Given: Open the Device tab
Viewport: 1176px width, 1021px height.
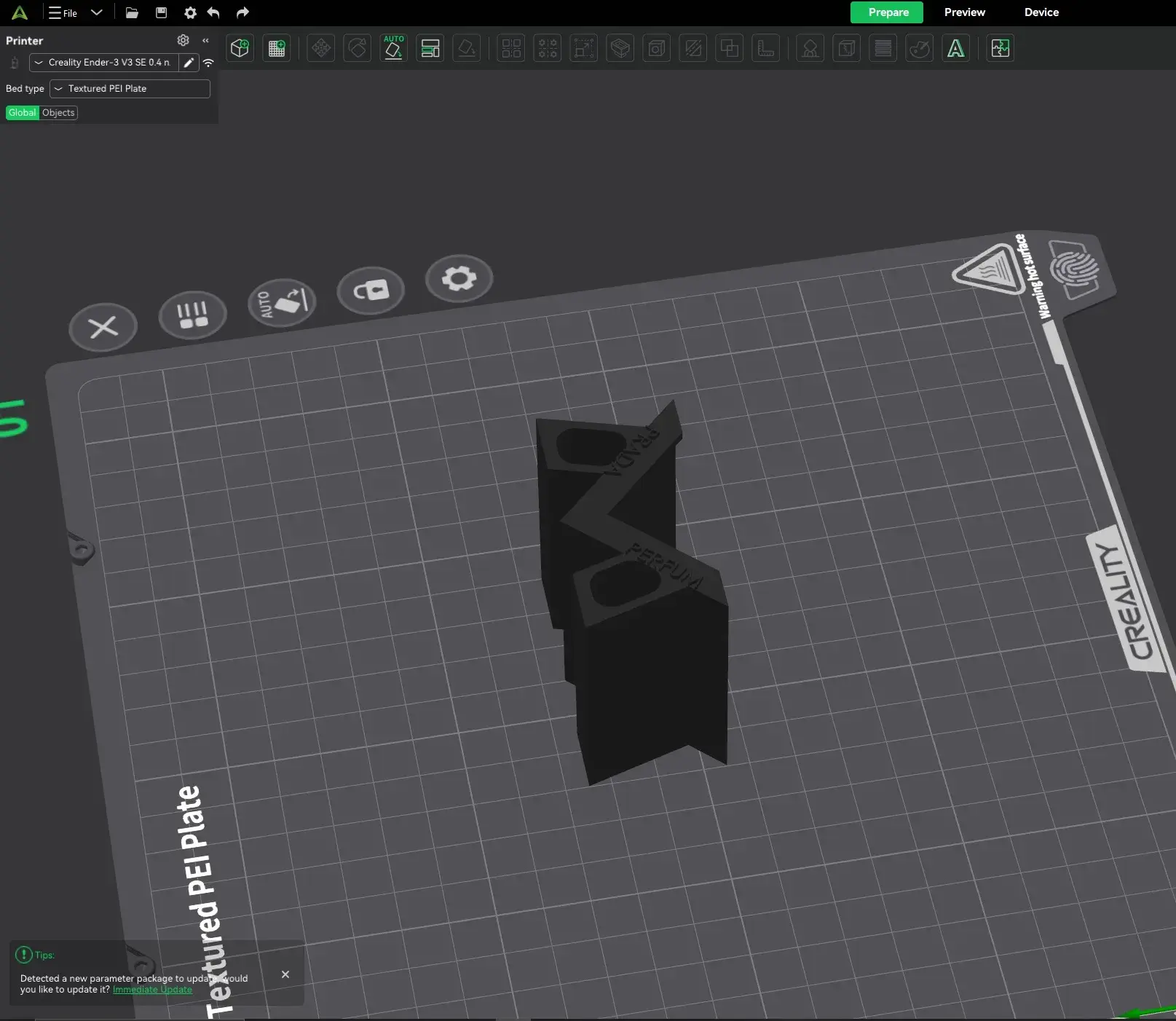Looking at the screenshot, I should click(x=1041, y=12).
